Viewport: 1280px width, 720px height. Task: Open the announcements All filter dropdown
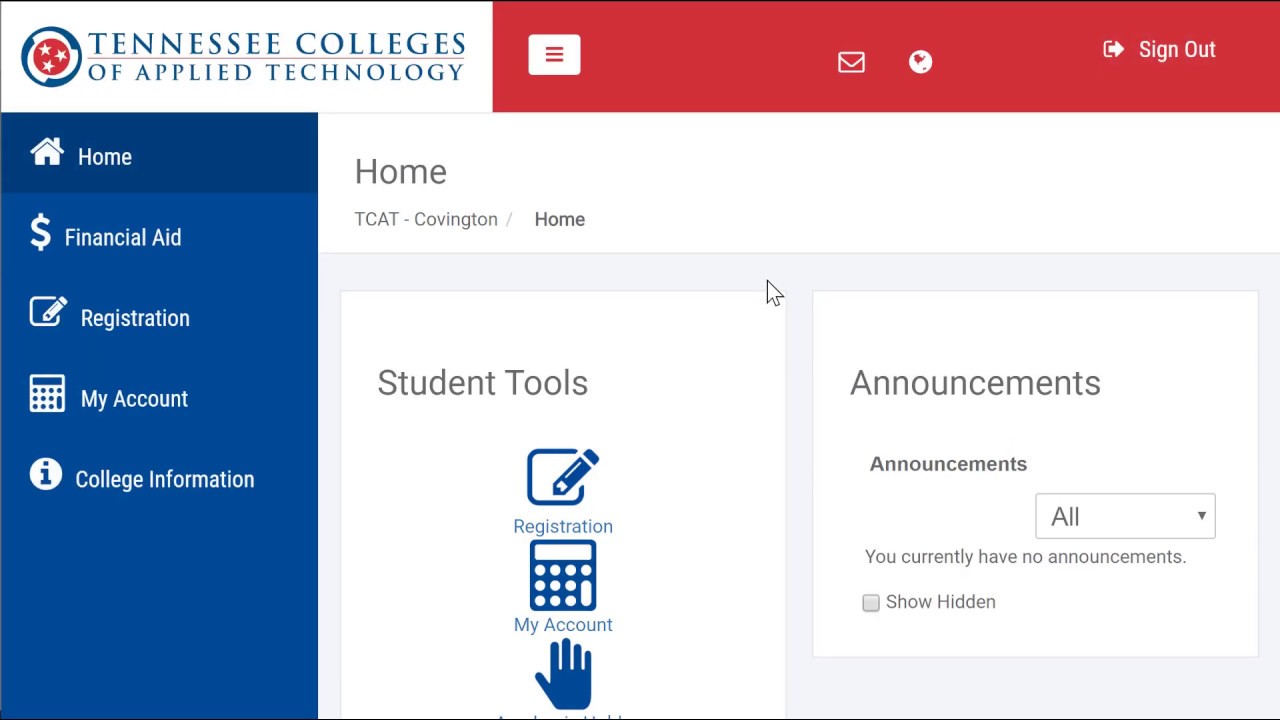pyautogui.click(x=1125, y=516)
